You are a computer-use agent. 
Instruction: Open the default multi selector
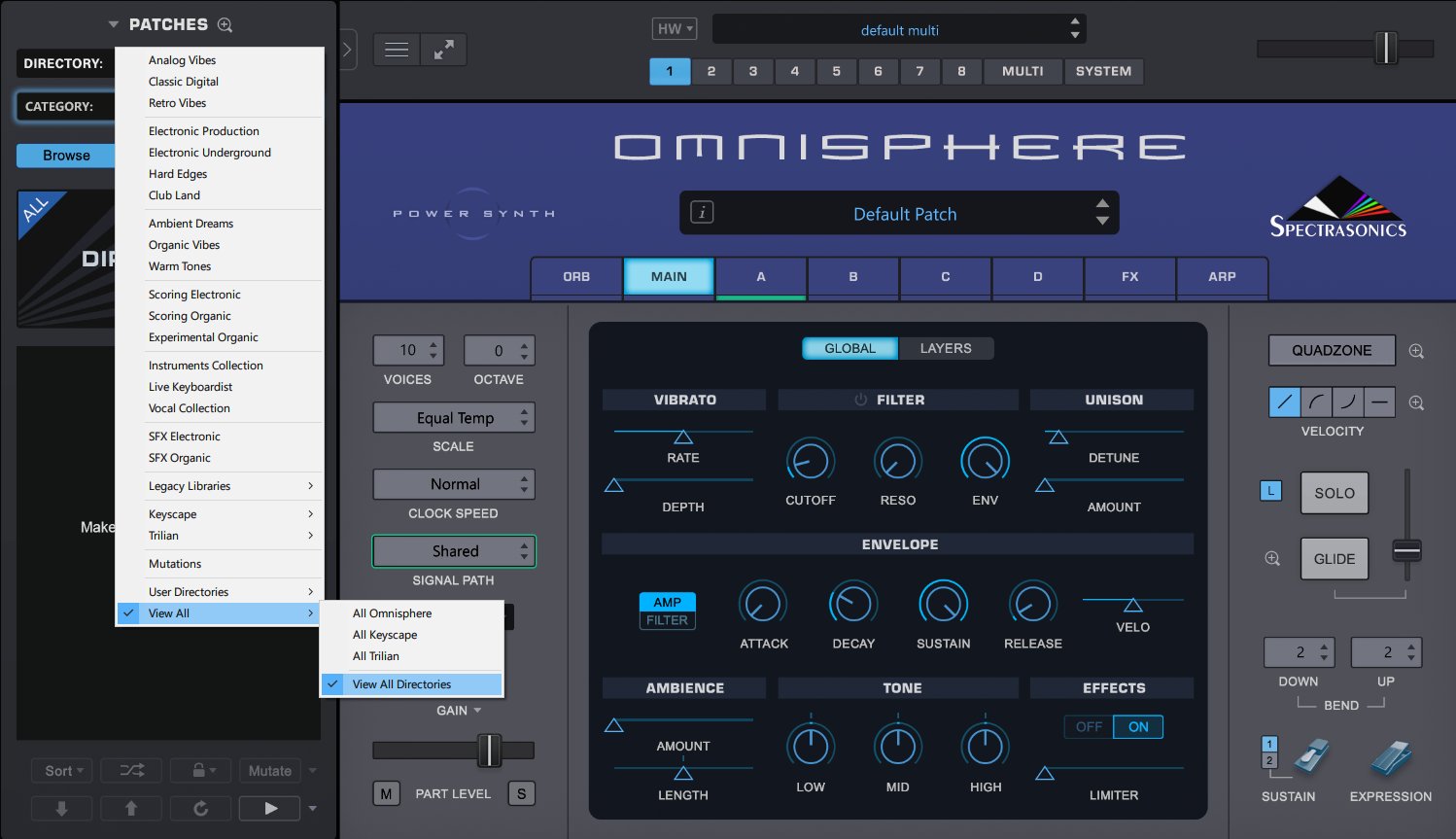(x=899, y=29)
